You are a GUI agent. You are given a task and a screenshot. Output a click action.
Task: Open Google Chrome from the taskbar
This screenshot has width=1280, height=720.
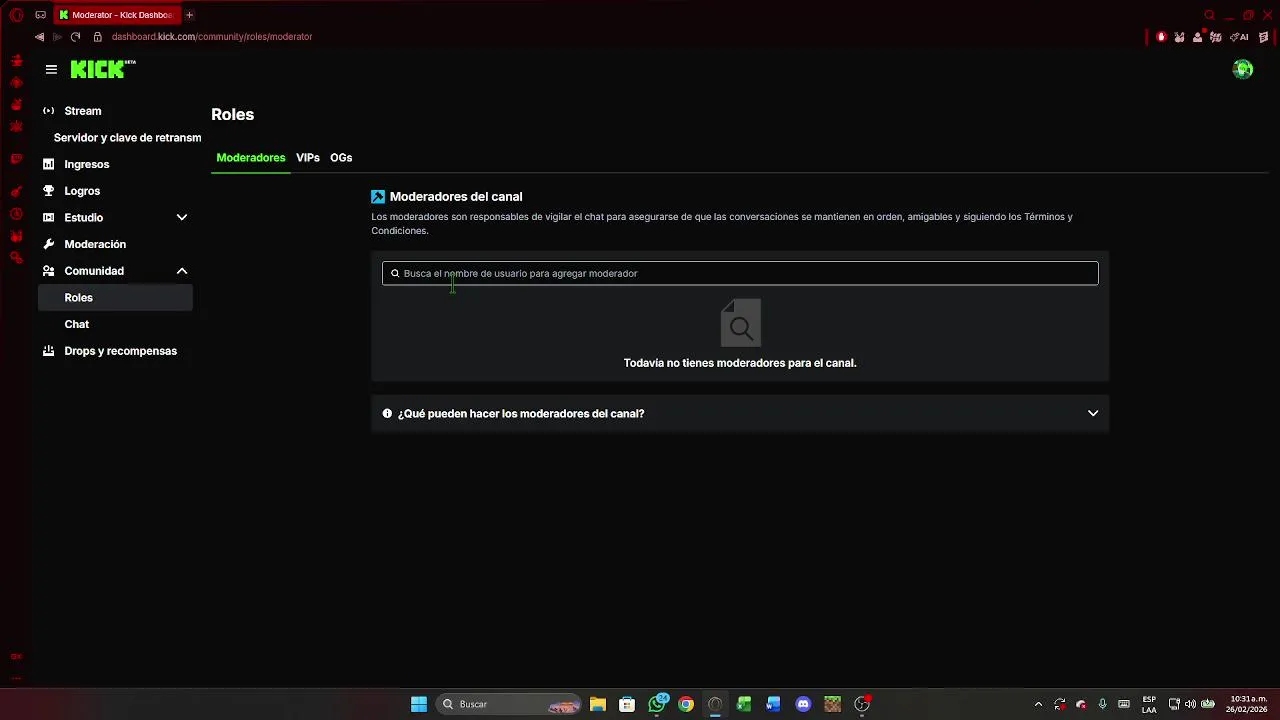click(686, 704)
